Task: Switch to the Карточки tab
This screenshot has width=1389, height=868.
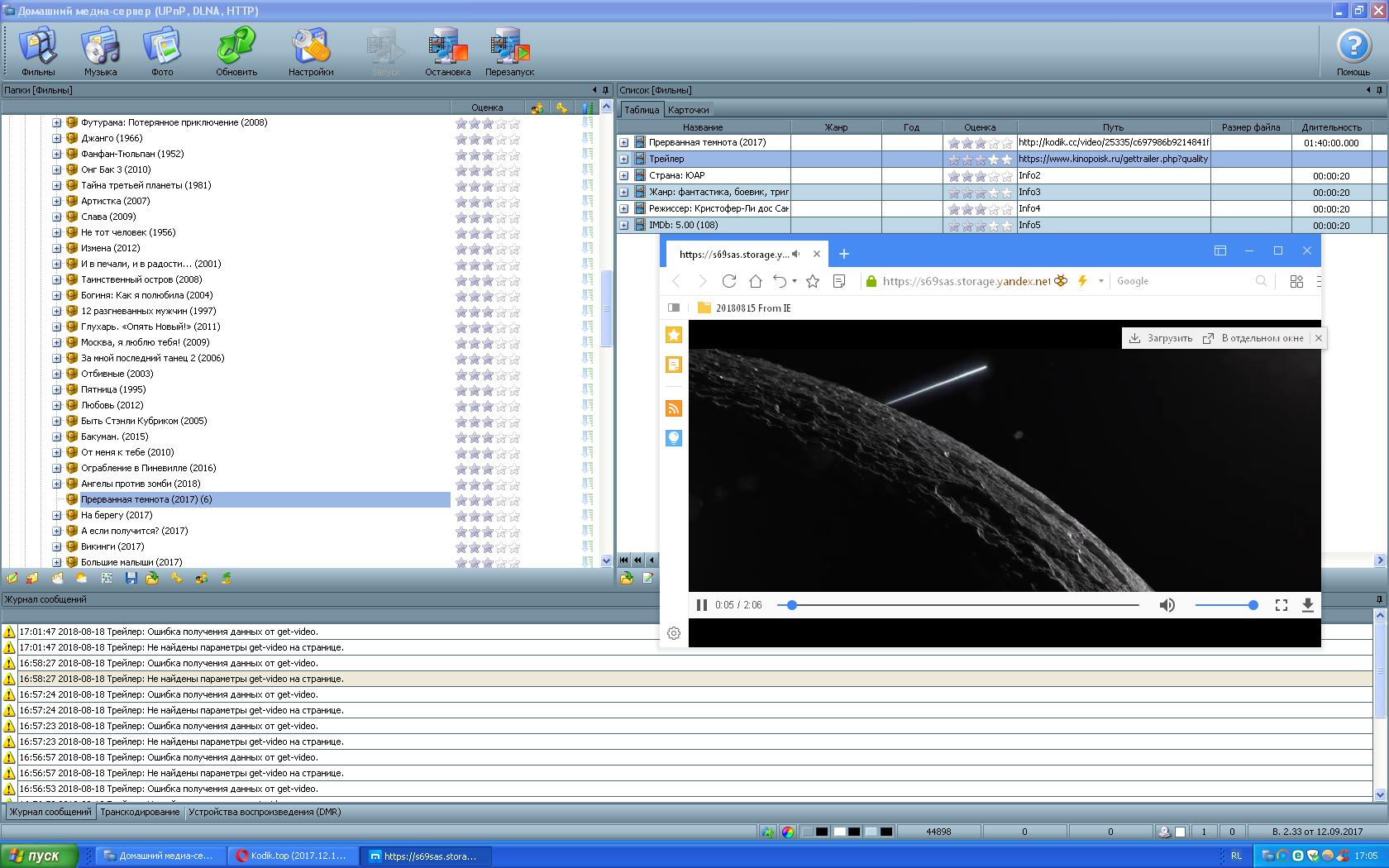Action: click(688, 110)
